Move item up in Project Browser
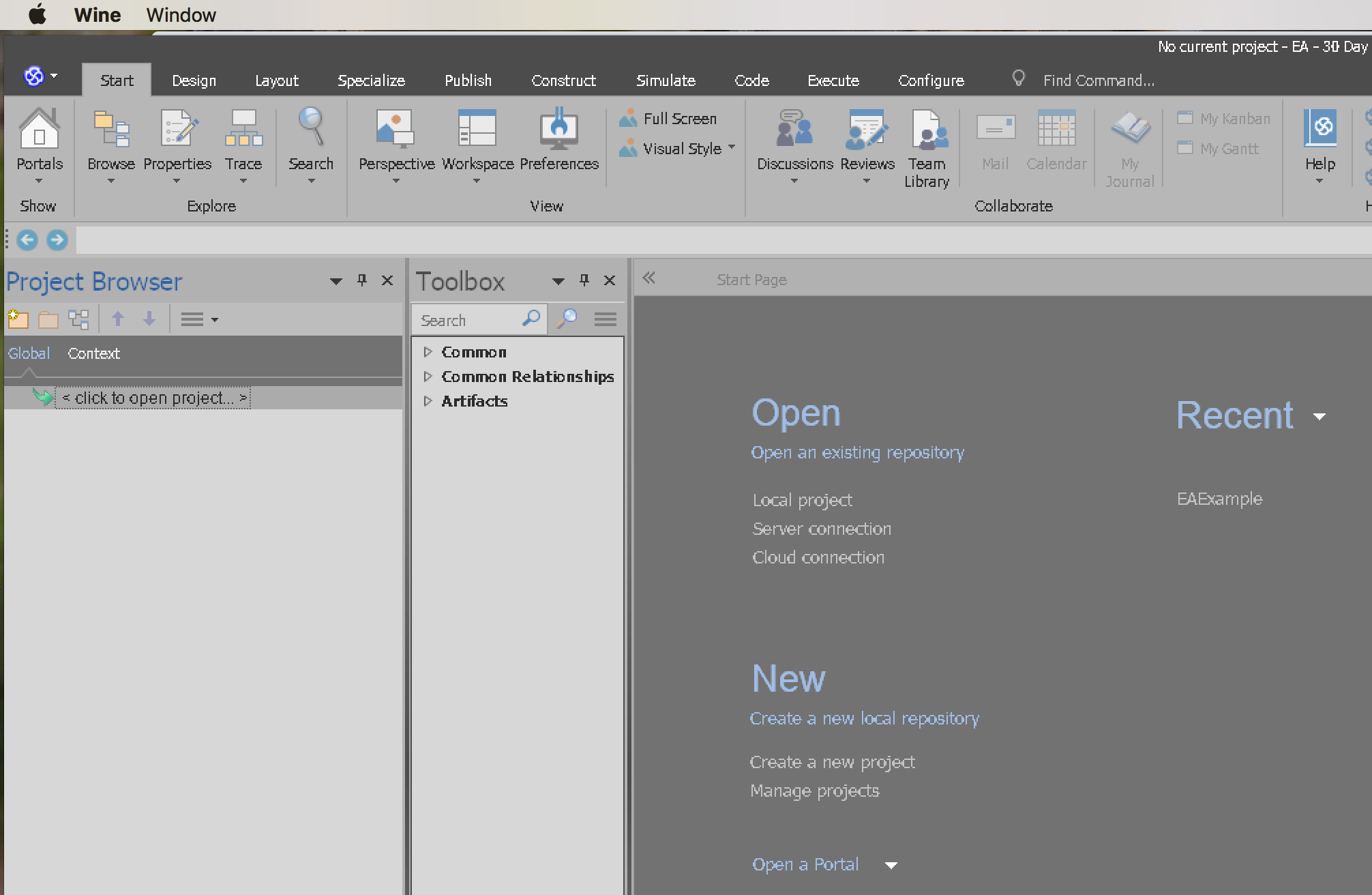Viewport: 1372px width, 895px height. click(x=118, y=319)
